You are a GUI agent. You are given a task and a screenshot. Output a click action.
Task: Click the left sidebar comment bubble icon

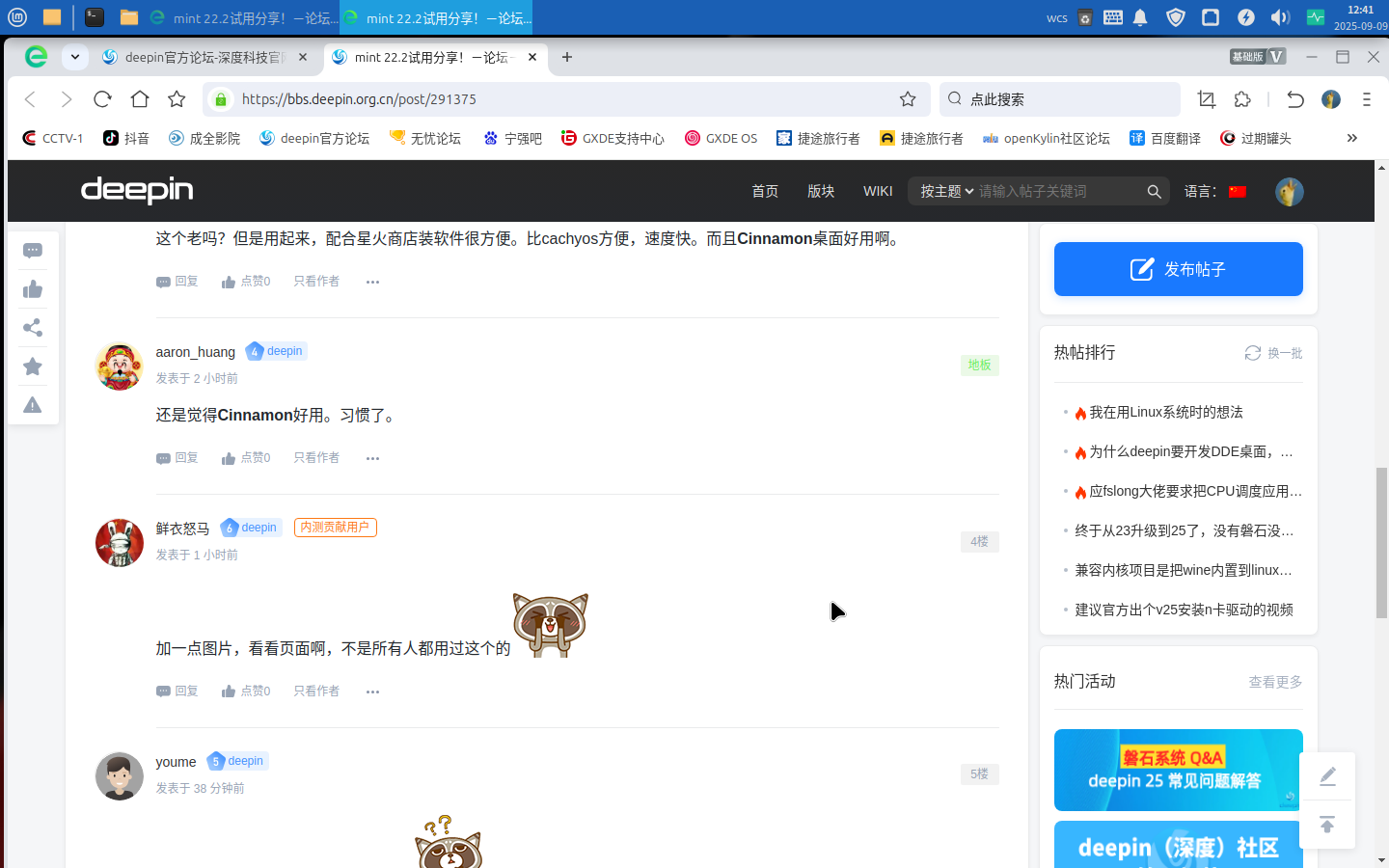click(33, 251)
